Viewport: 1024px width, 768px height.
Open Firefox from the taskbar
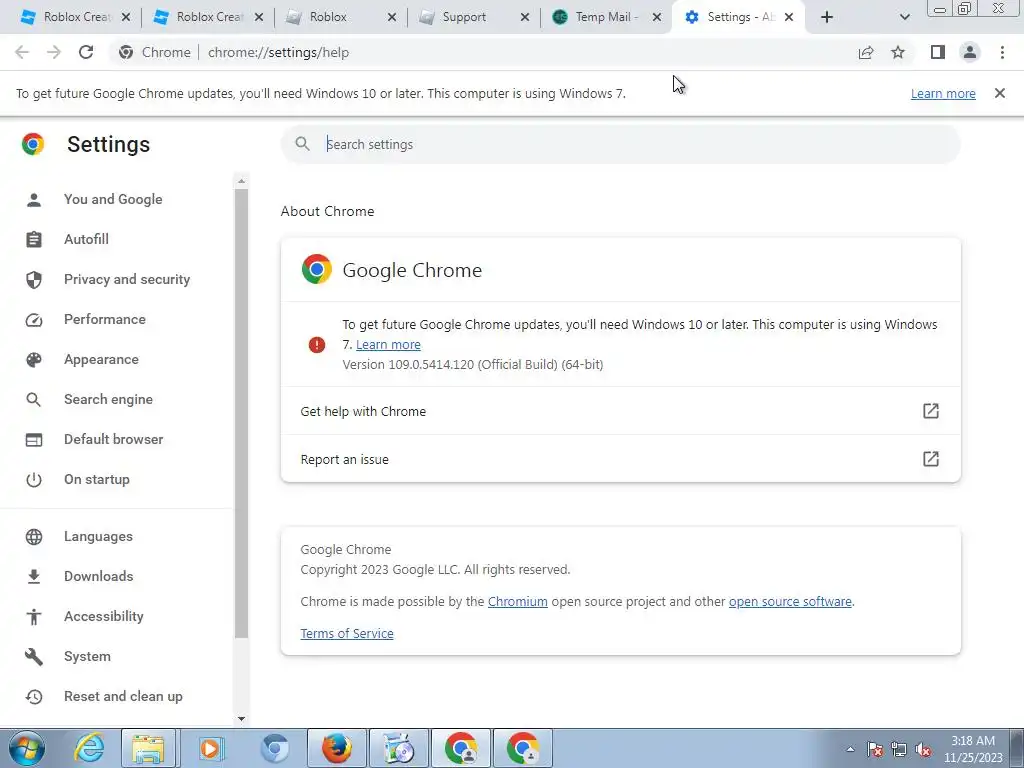(337, 748)
